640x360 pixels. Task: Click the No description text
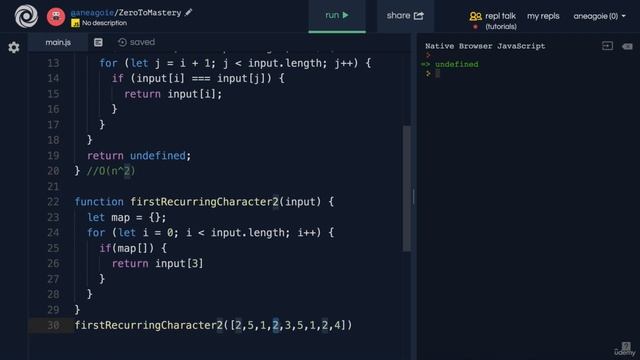point(104,23)
